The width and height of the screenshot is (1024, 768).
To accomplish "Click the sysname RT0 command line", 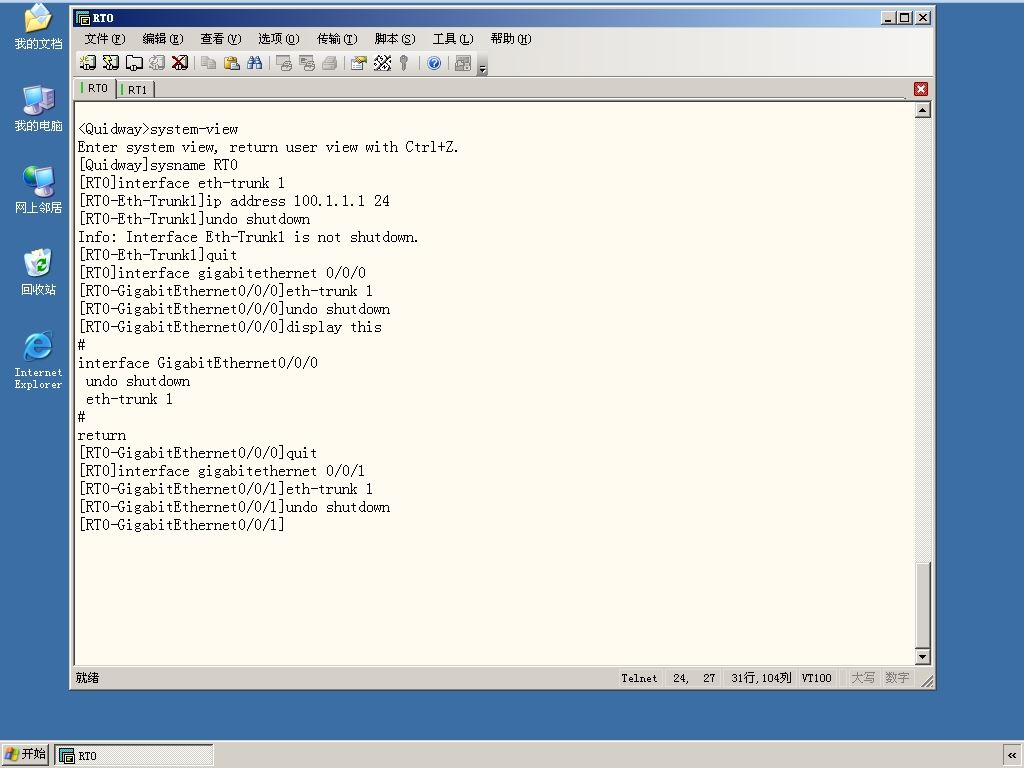I will click(x=158, y=165).
